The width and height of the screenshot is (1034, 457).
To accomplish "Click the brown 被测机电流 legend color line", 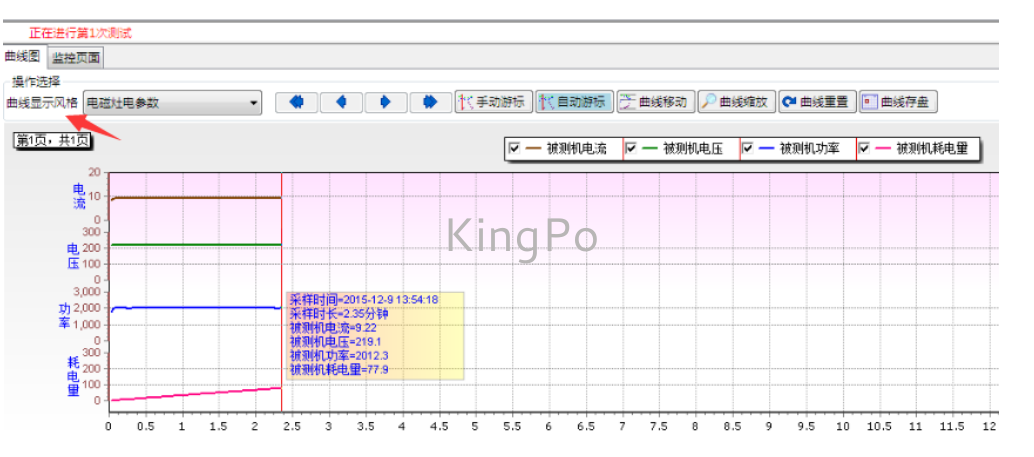I will coord(533,149).
